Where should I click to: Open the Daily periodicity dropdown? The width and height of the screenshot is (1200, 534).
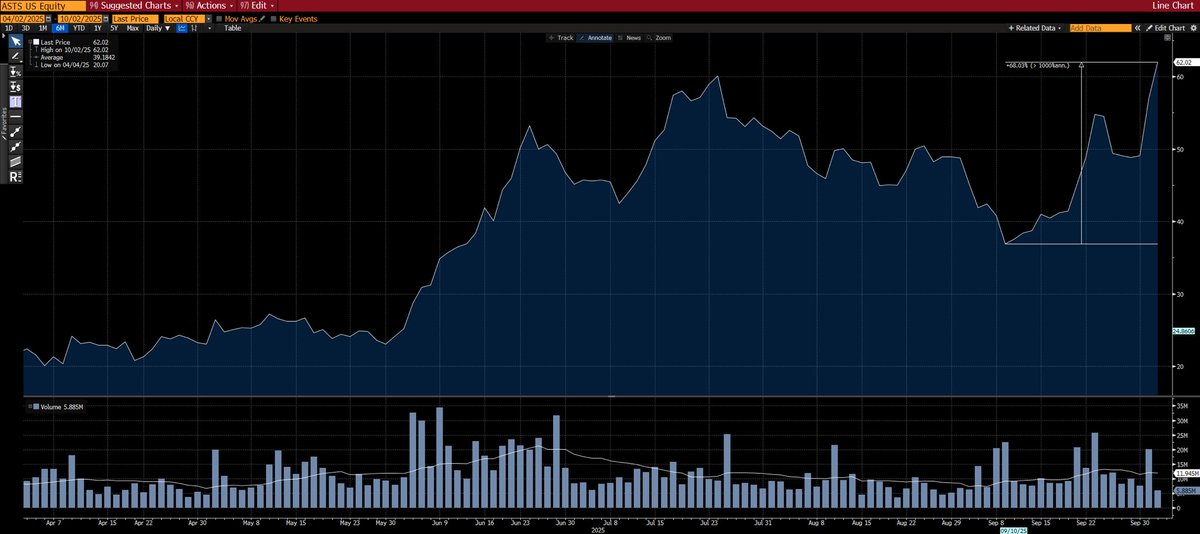click(158, 28)
